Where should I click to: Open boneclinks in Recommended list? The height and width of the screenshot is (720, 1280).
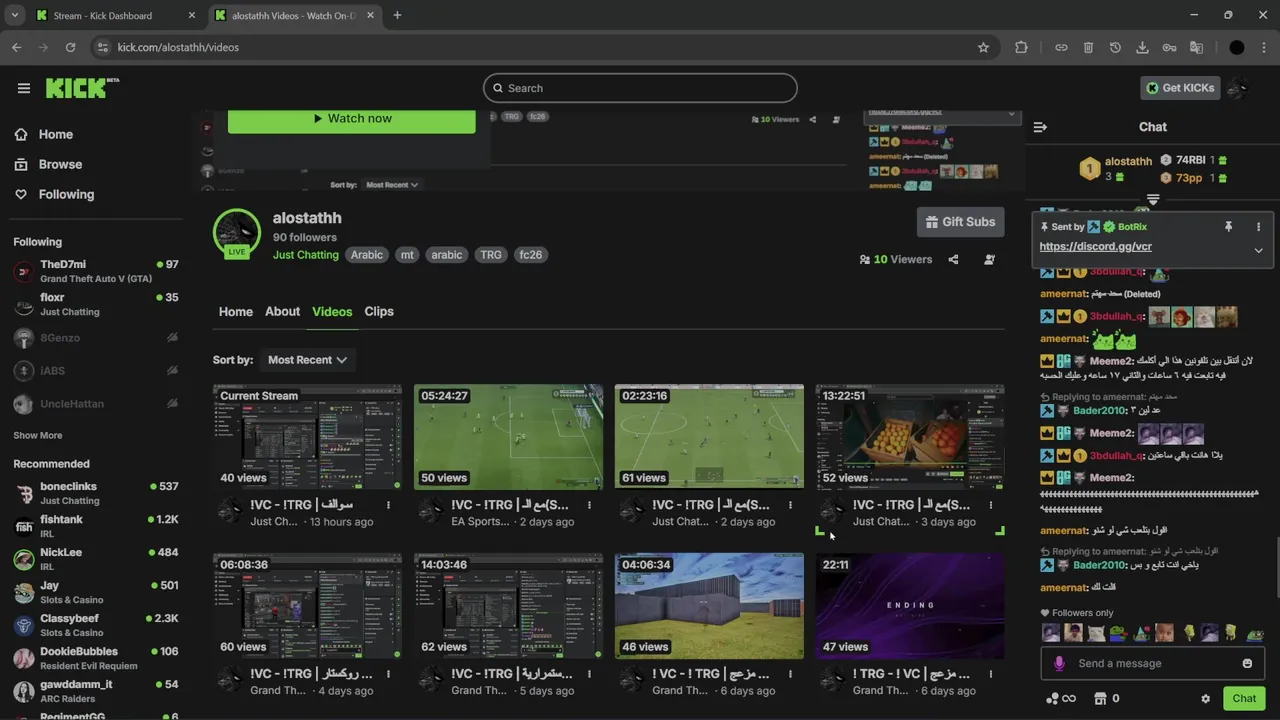click(x=95, y=493)
